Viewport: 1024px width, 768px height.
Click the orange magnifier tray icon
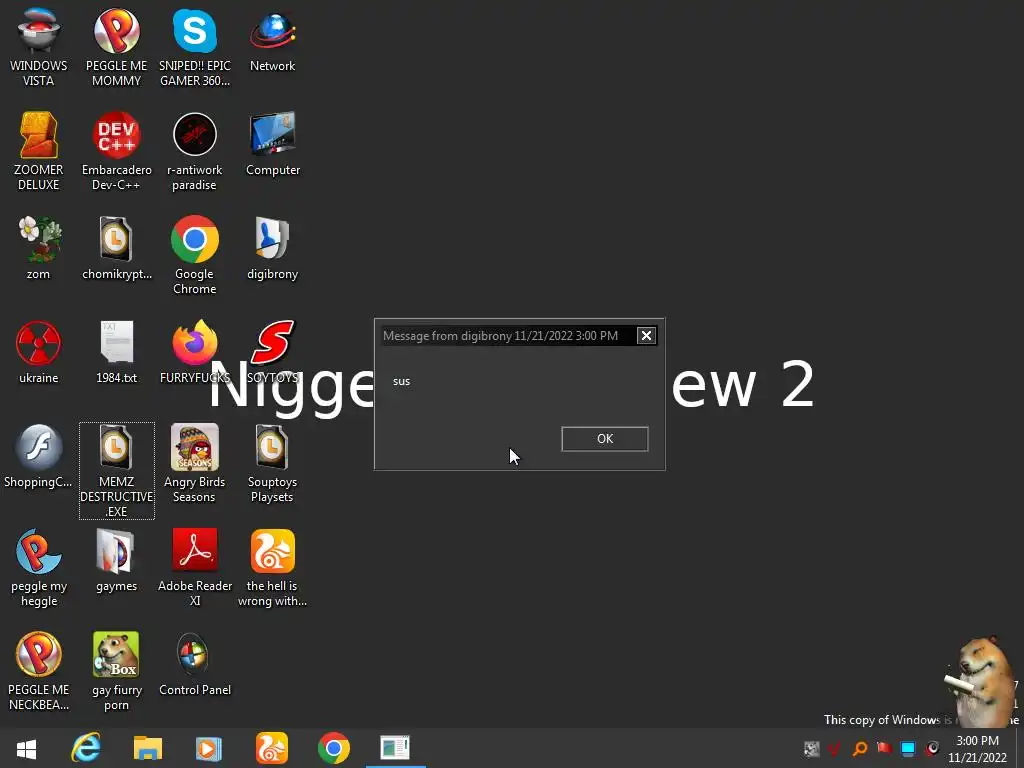[860, 749]
